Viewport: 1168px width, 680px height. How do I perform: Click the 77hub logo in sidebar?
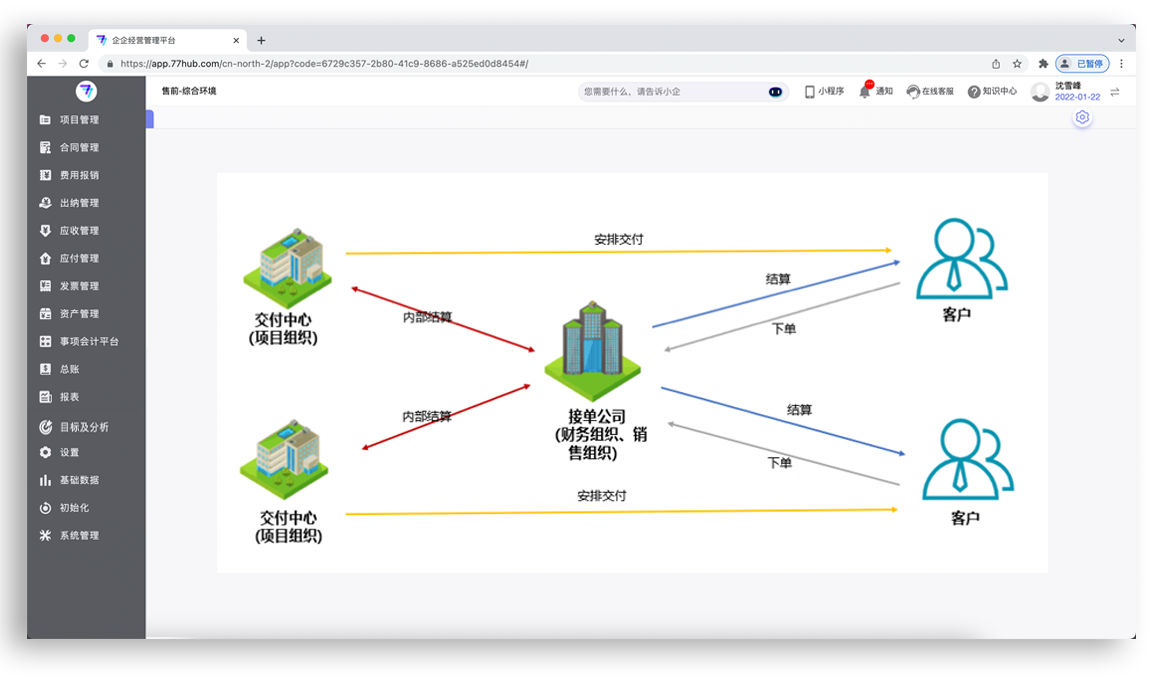coord(86,91)
